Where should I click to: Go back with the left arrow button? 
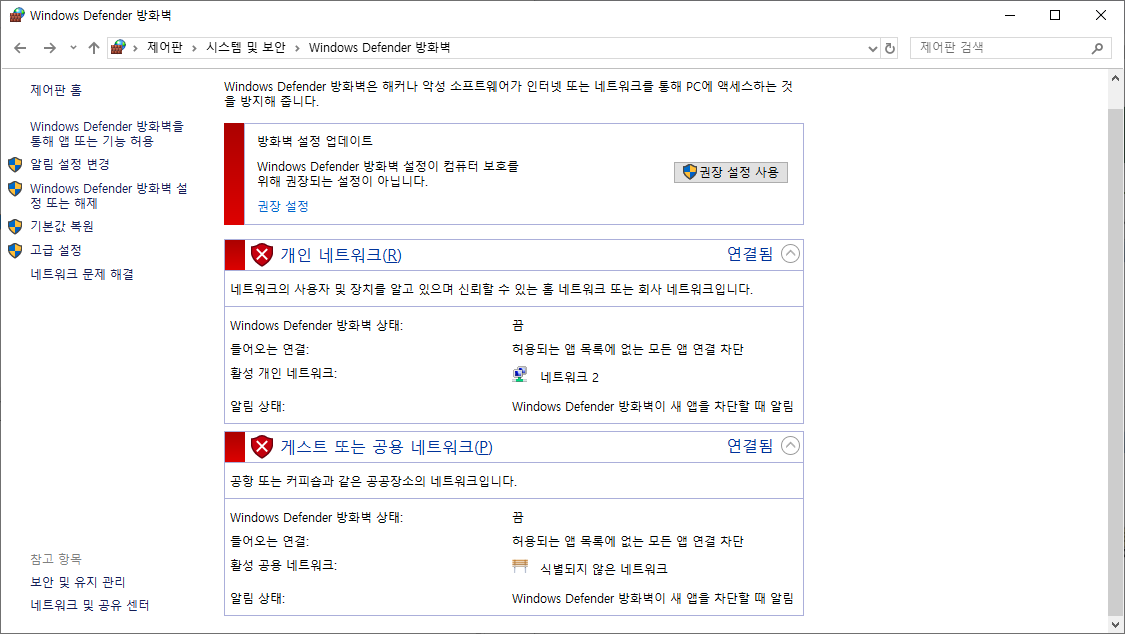tap(20, 48)
